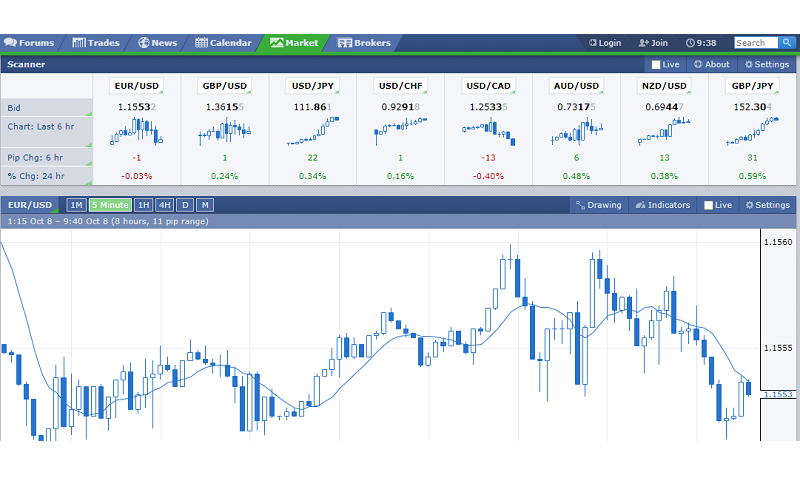Open the Forums section via its speech-bubble icon
Image resolution: width=800 pixels, height=480 pixels.
click(10, 43)
